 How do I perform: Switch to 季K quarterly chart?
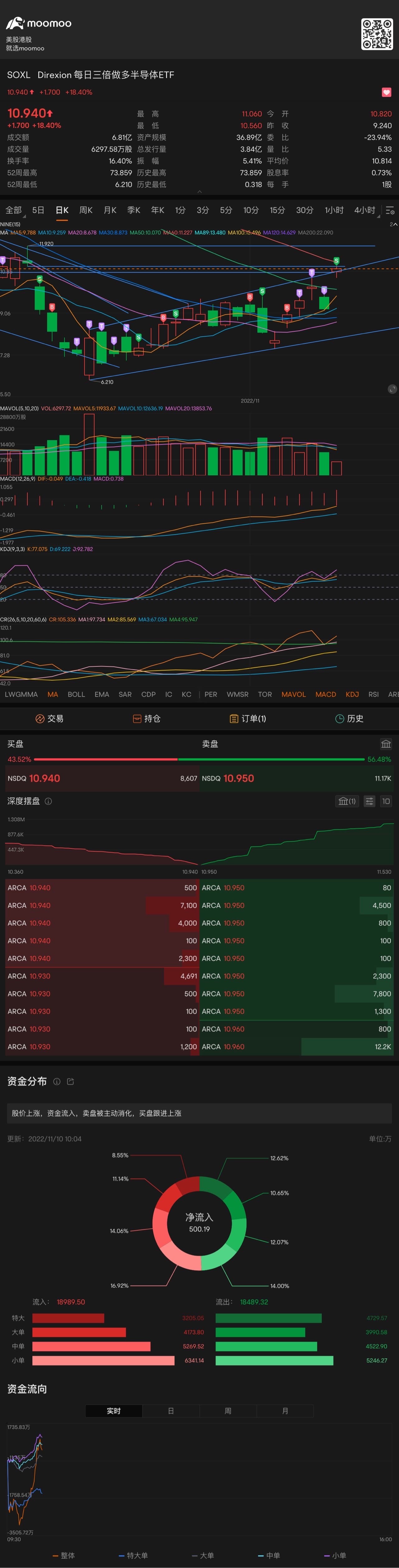(134, 210)
